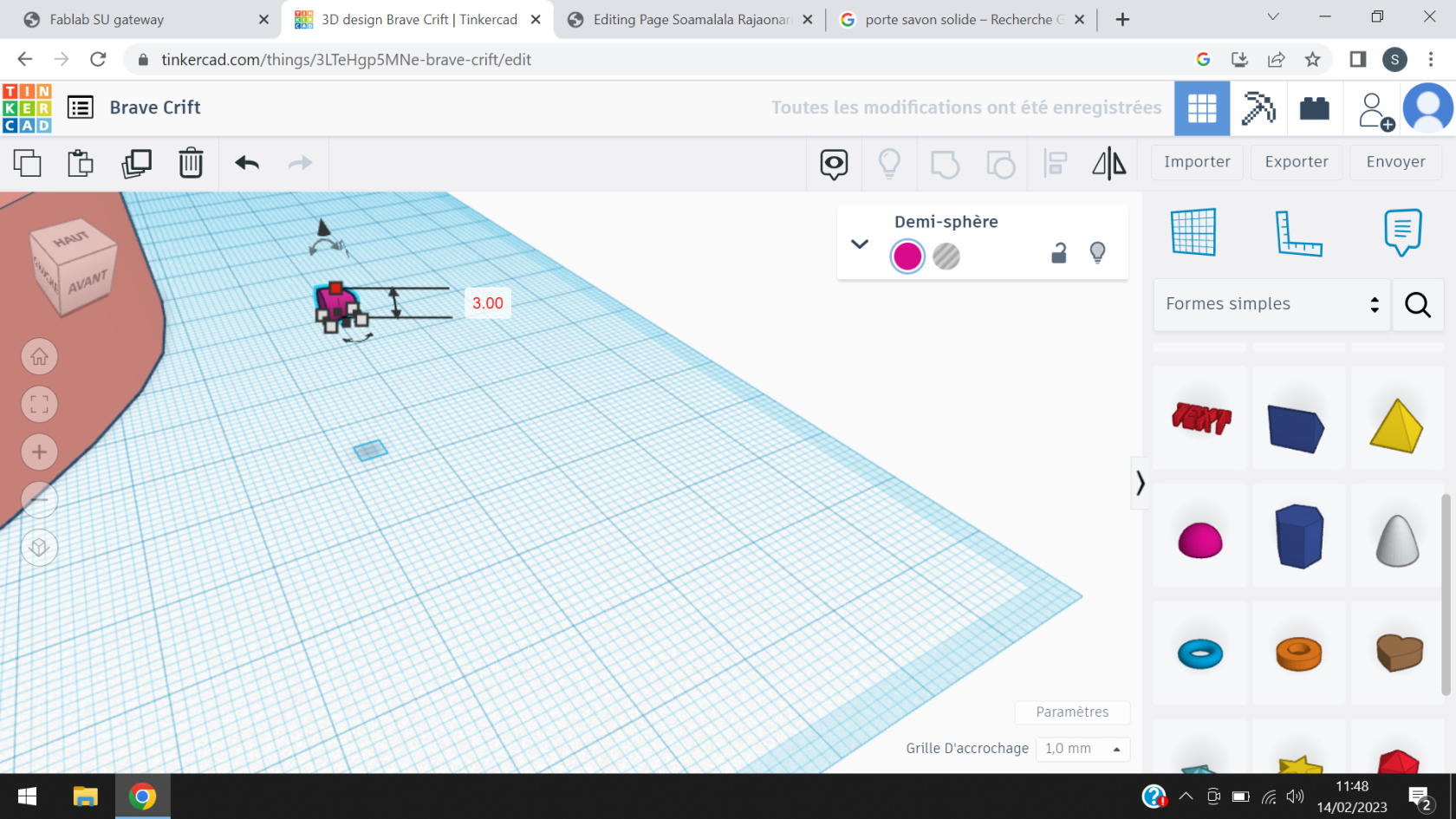Screen dimensions: 1456x819
Task: Open the design list icon next to Brave Crift
Action: pyautogui.click(x=81, y=107)
